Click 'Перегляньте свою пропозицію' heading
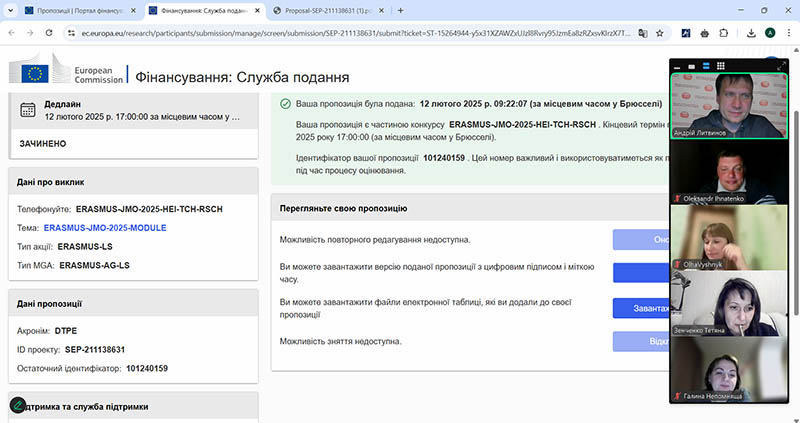This screenshot has width=800, height=423. [343, 208]
